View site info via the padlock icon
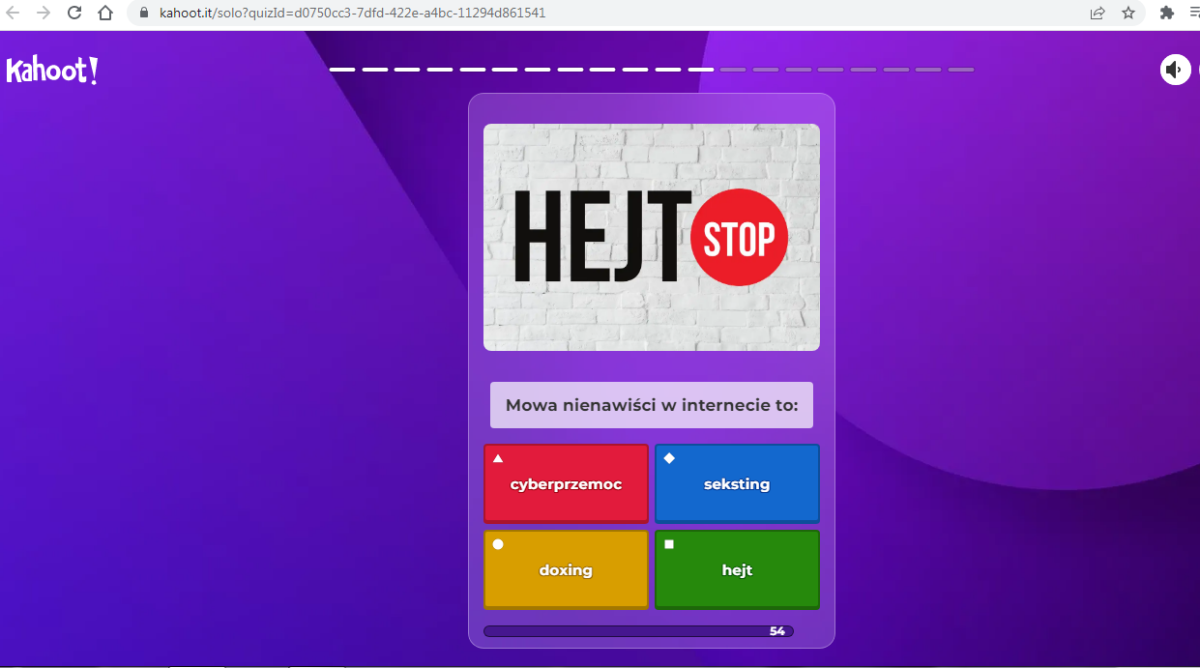 [142, 13]
